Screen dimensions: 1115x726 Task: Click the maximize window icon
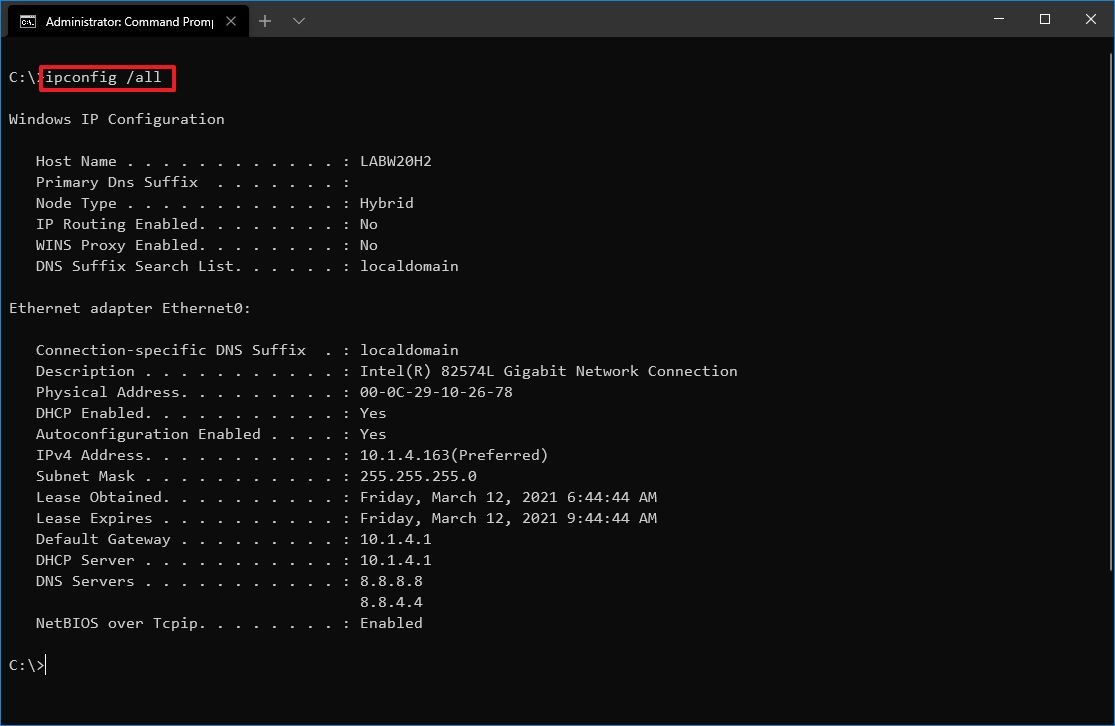click(1044, 19)
